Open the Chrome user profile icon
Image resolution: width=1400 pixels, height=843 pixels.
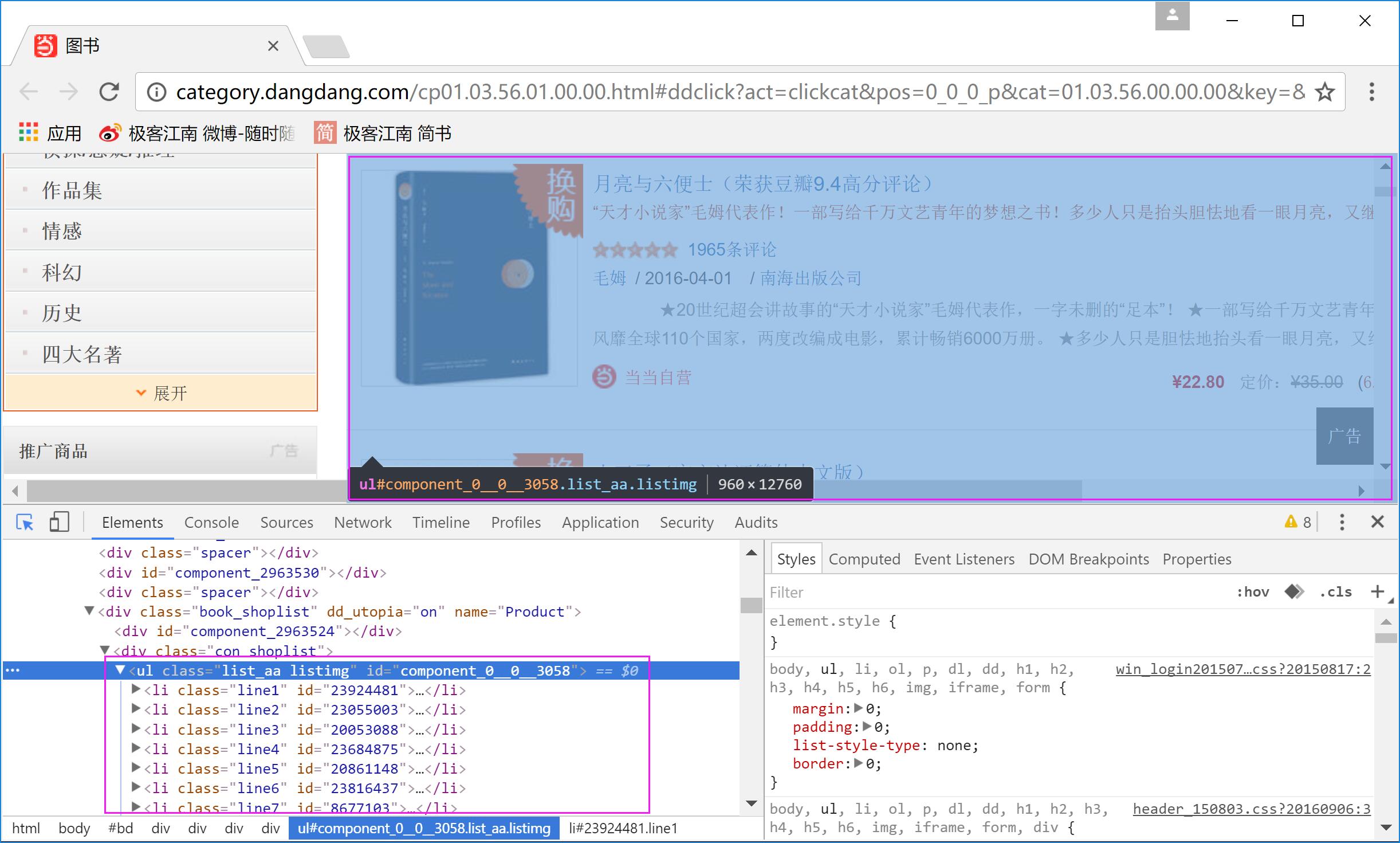1172,15
